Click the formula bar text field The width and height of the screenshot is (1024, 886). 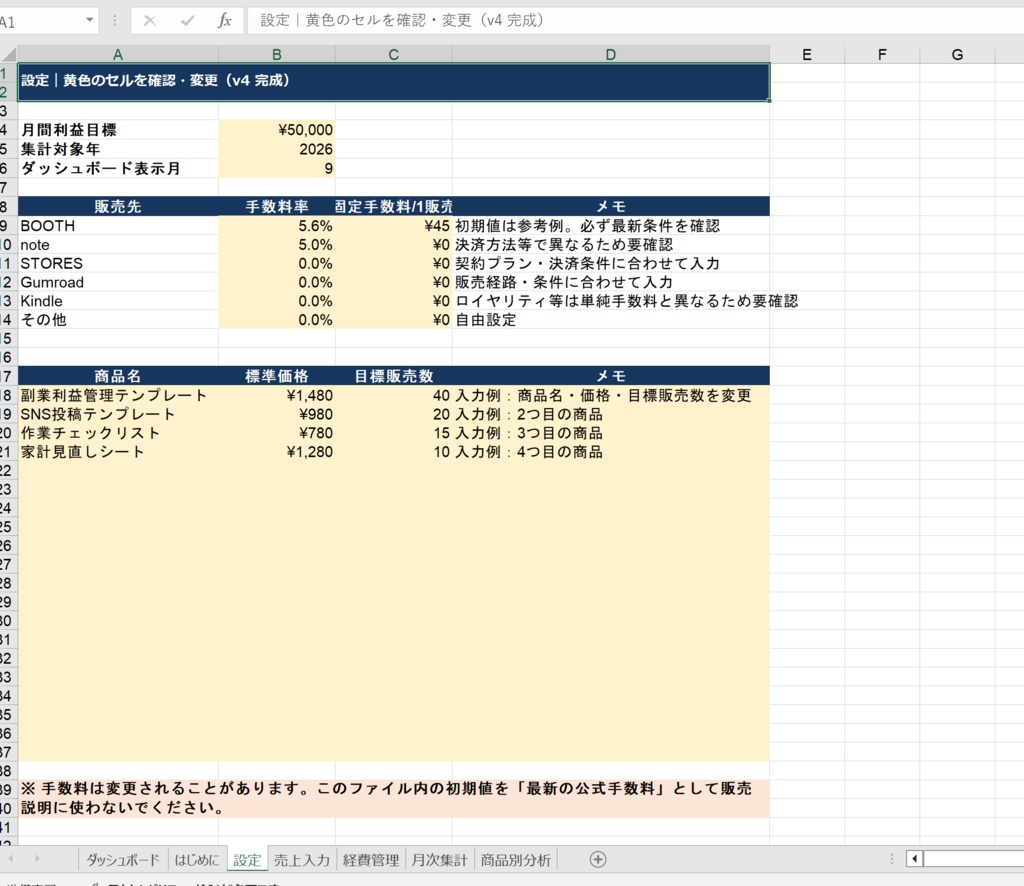click(x=635, y=20)
